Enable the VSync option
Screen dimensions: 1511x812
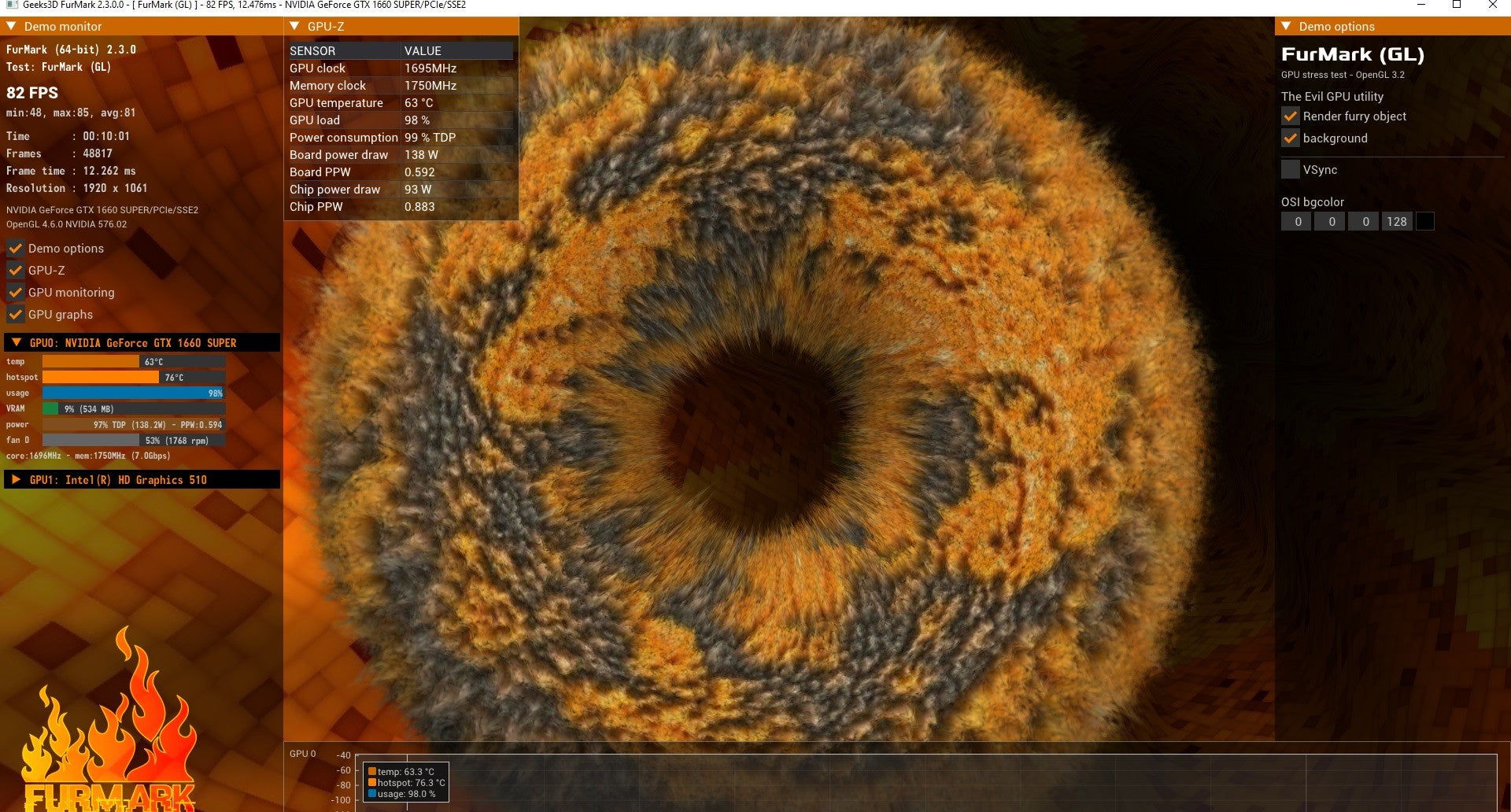1290,170
